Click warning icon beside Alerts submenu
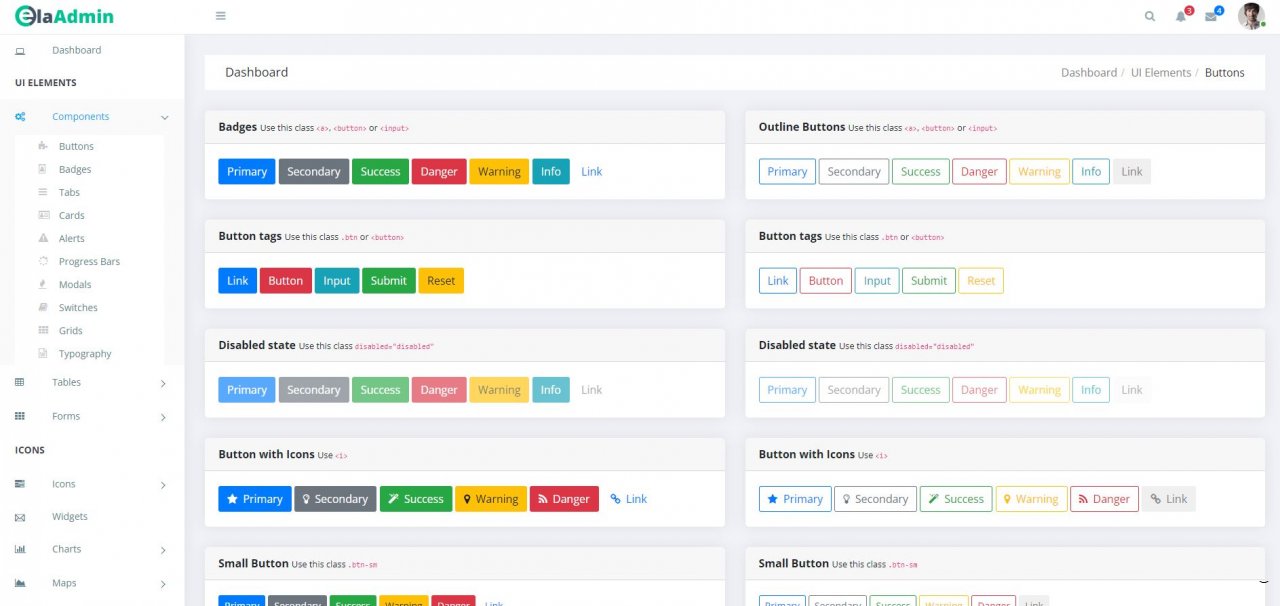 point(43,238)
